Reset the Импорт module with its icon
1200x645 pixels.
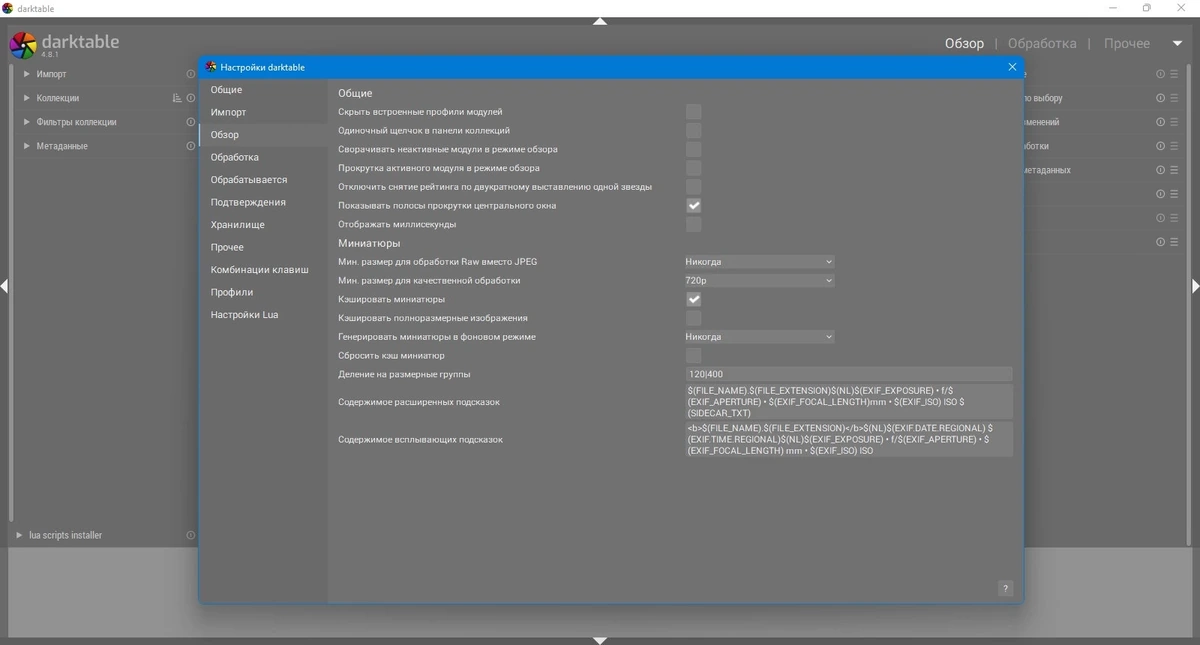[191, 74]
